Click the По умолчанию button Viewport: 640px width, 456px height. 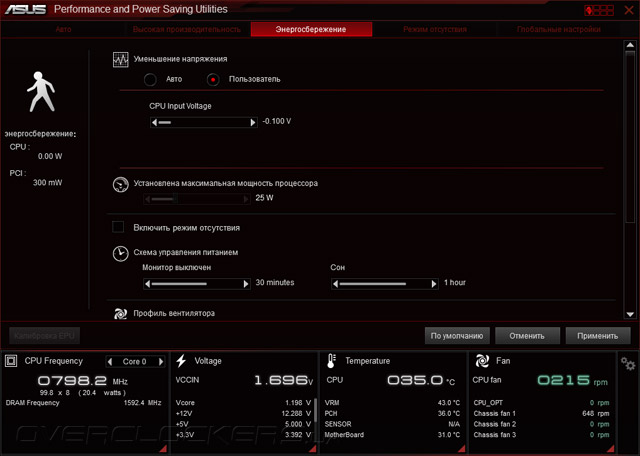(457, 336)
